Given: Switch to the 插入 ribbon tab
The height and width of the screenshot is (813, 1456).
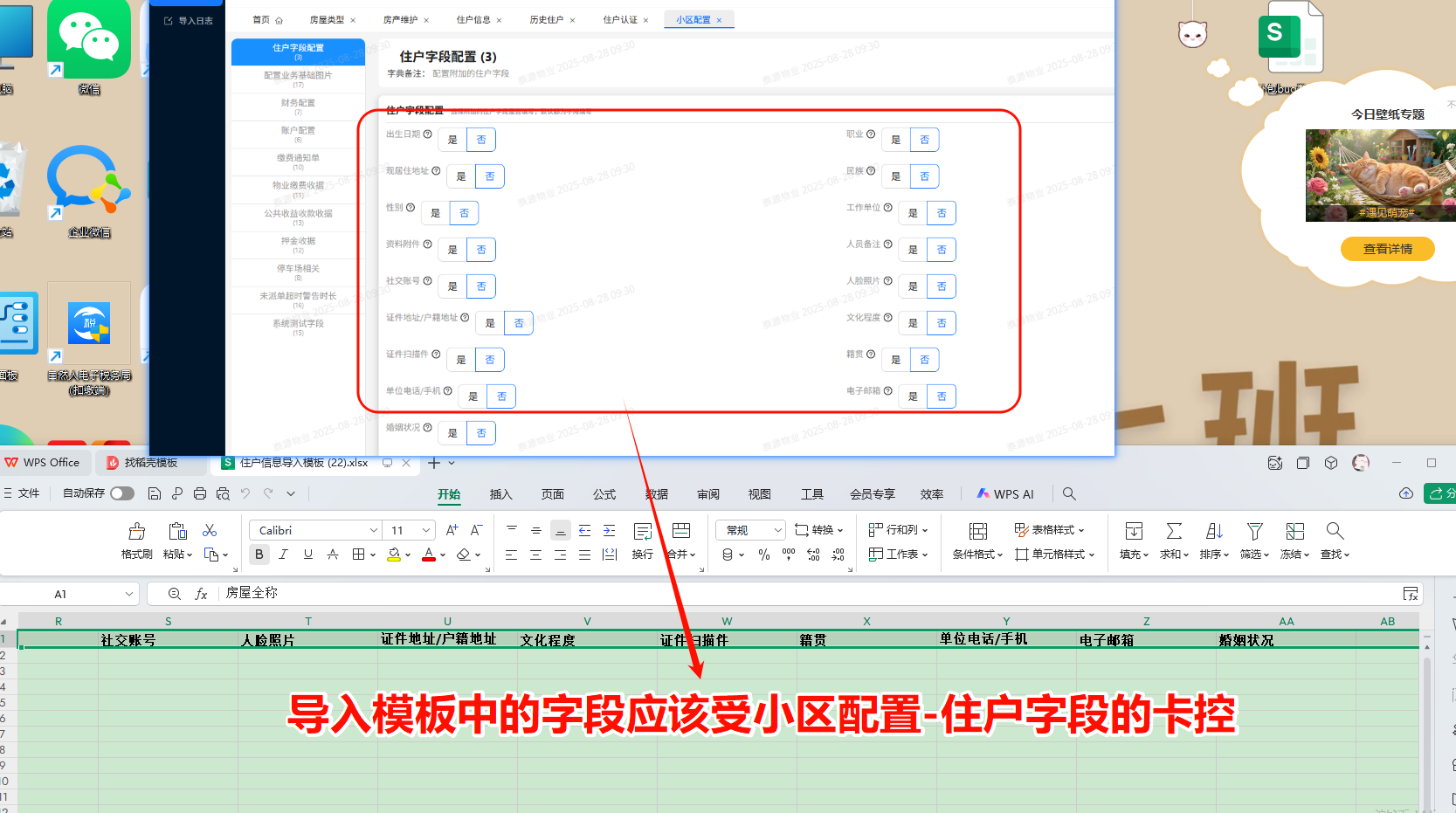Looking at the screenshot, I should coord(500,493).
